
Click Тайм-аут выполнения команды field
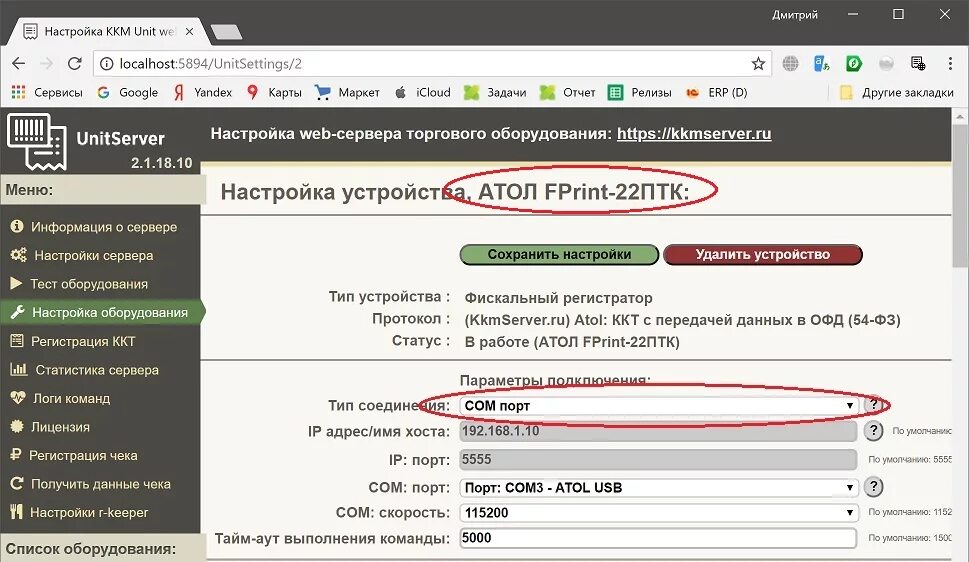(x=658, y=538)
